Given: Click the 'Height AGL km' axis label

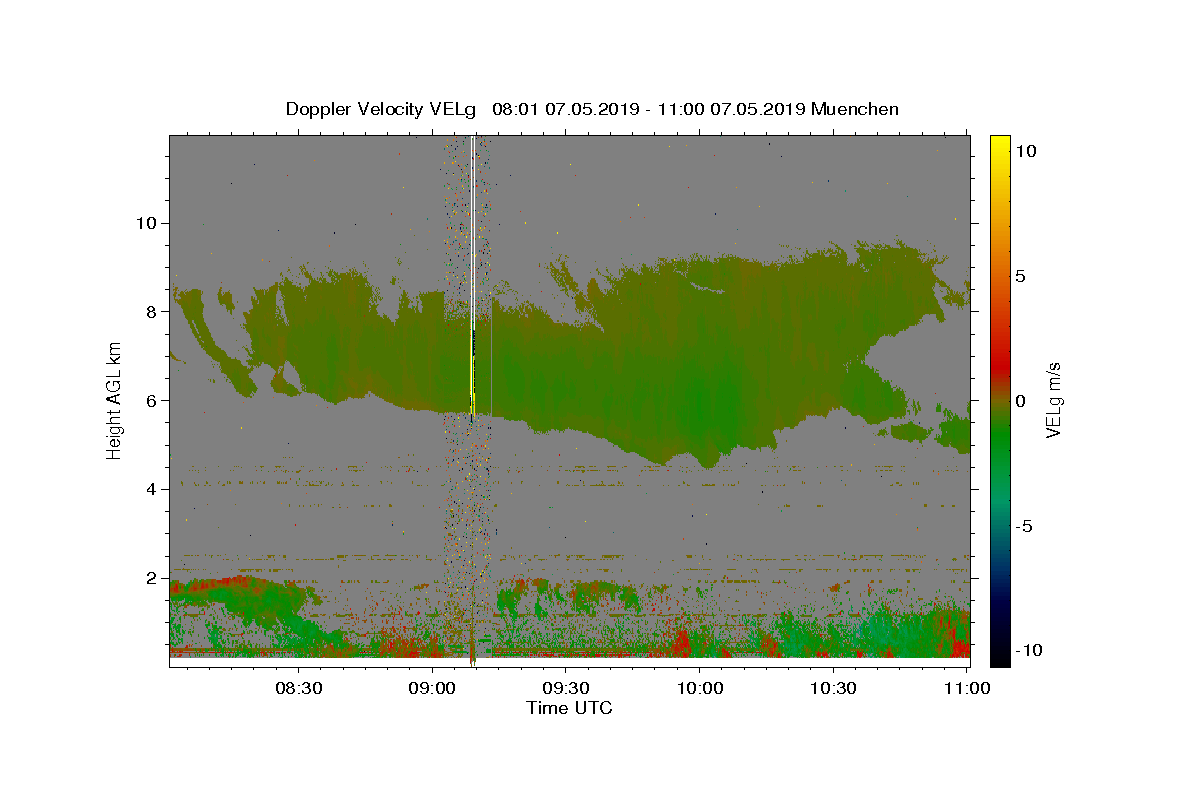Looking at the screenshot, I should [x=115, y=401].
